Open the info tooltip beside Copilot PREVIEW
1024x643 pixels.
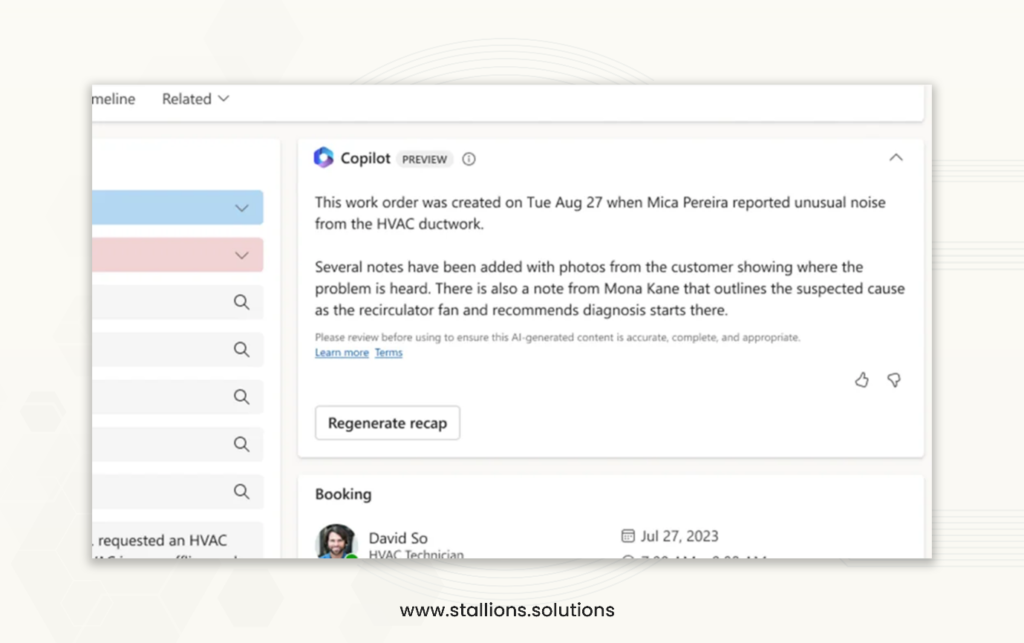468,158
